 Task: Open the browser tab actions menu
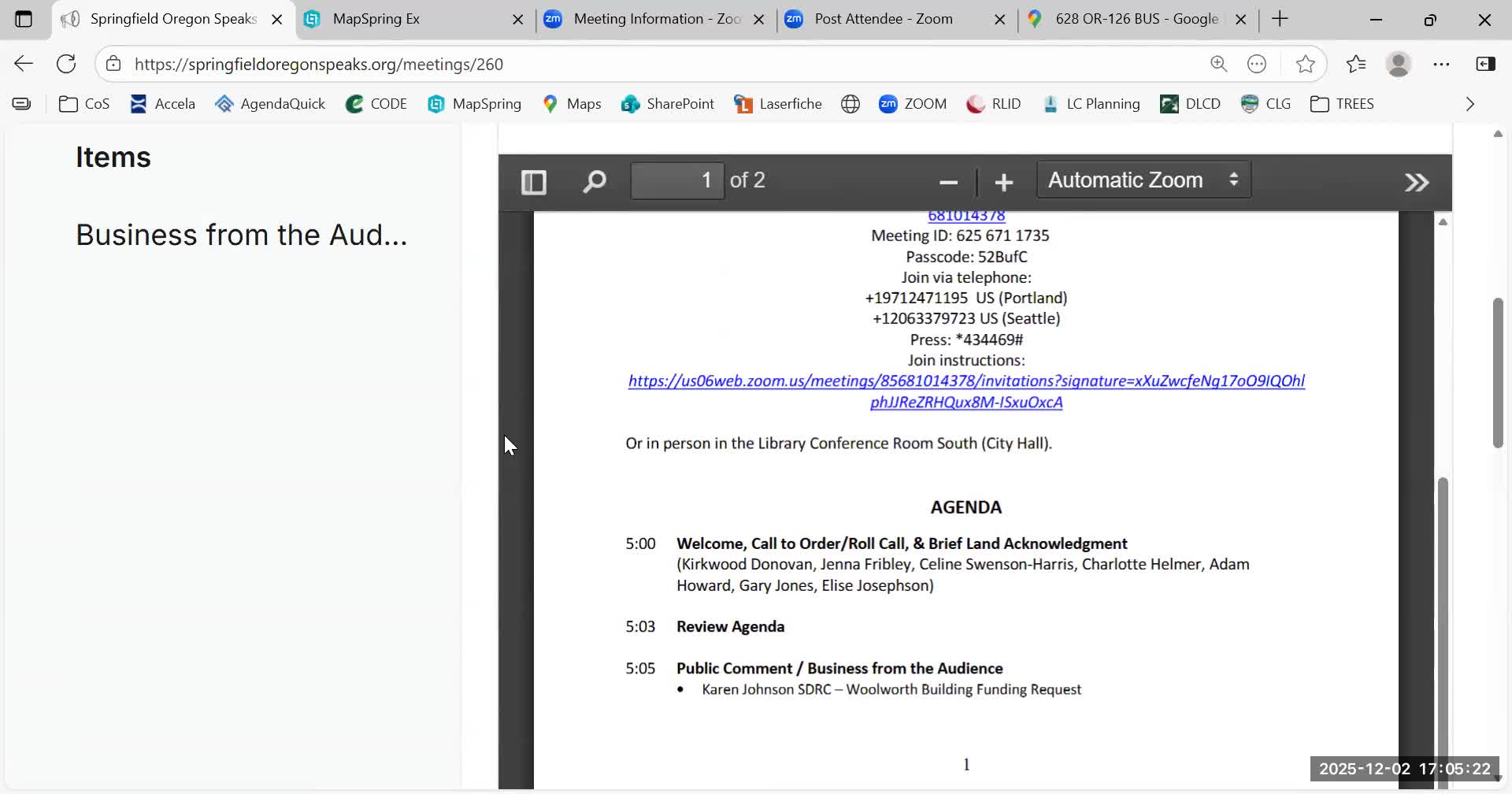(x=24, y=19)
